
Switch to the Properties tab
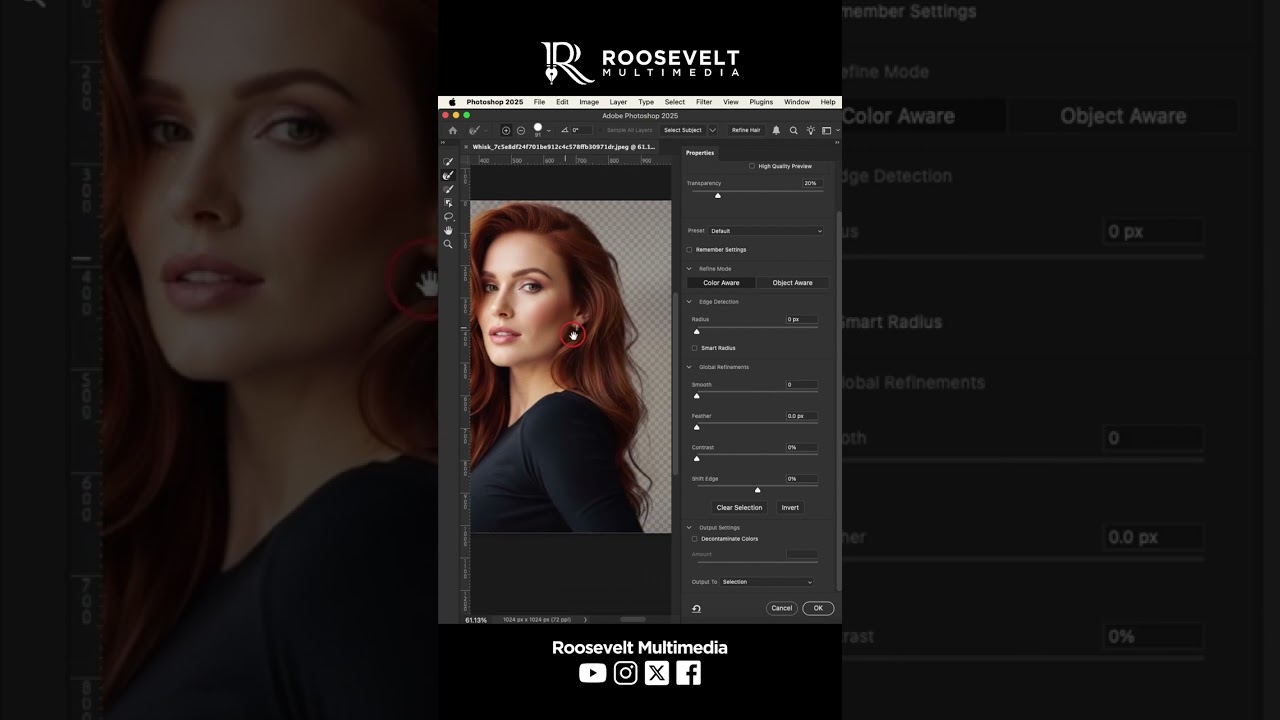point(700,153)
